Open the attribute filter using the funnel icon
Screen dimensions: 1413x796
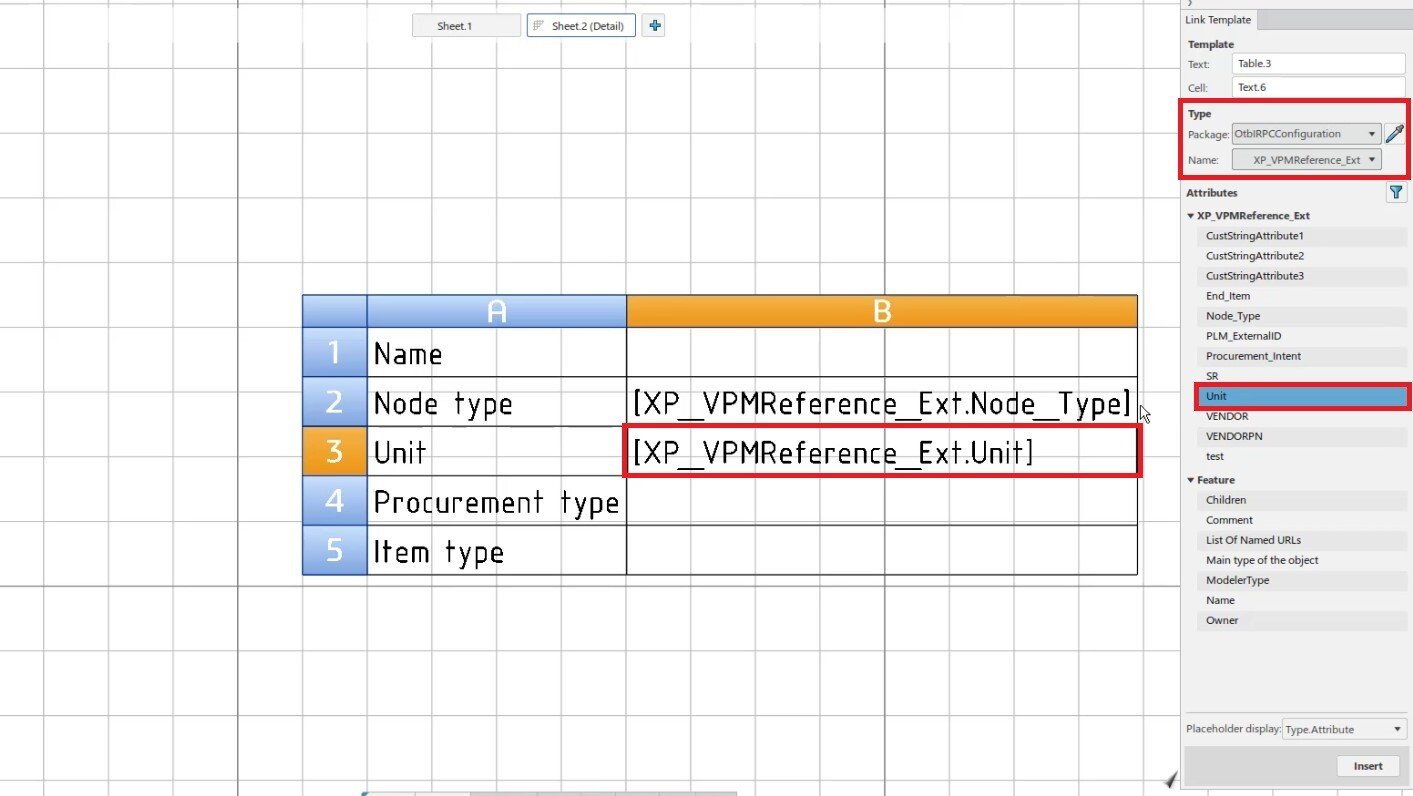1396,192
